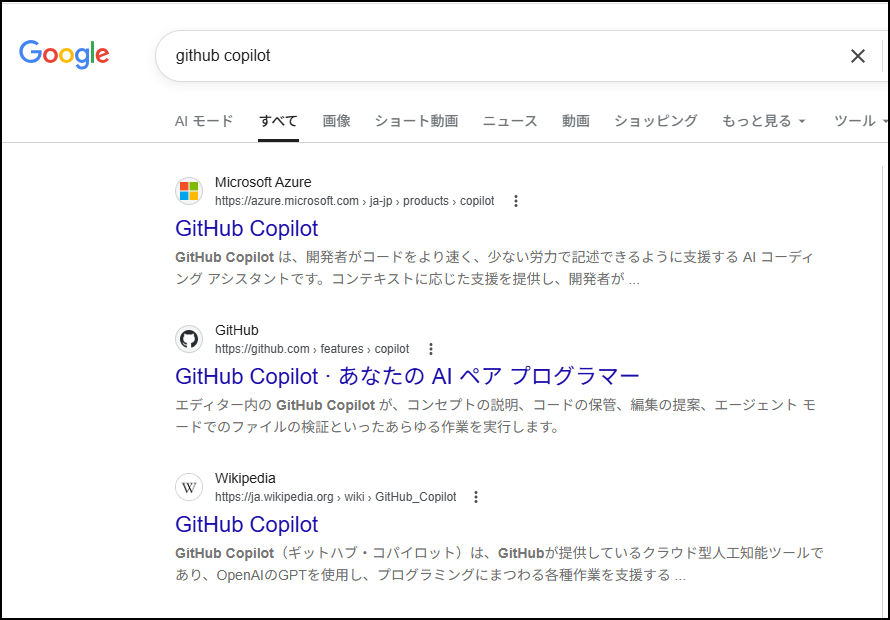Screen dimensions: 890x620
Task: Go to the ニュース tab
Action: click(x=510, y=121)
